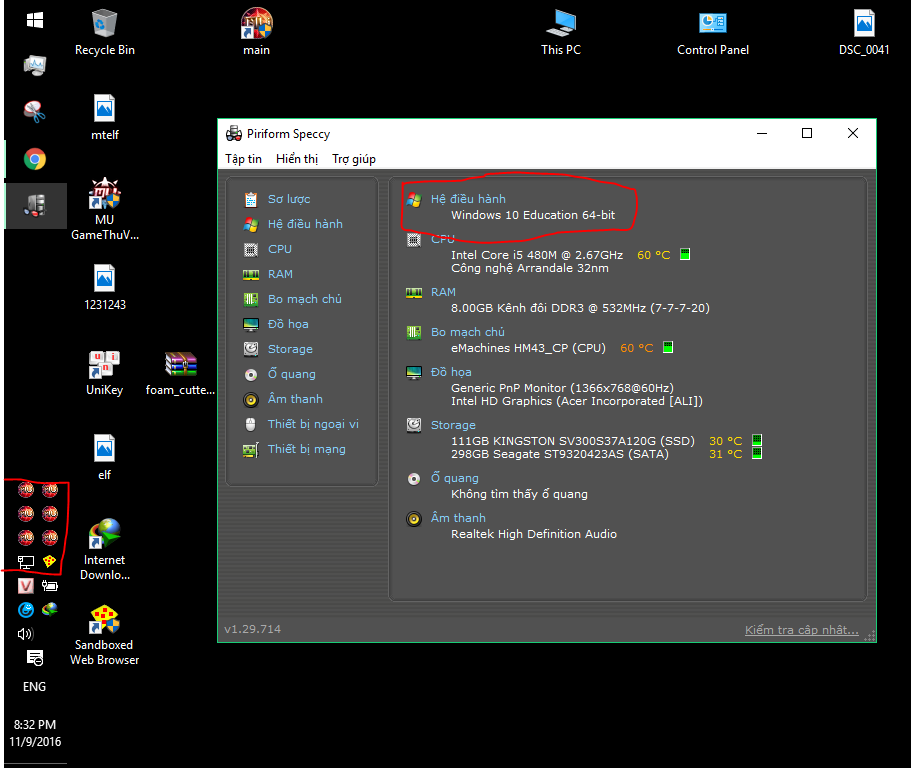The height and width of the screenshot is (768, 911).
Task: Open the Windows Start button
Action: [x=35, y=21]
